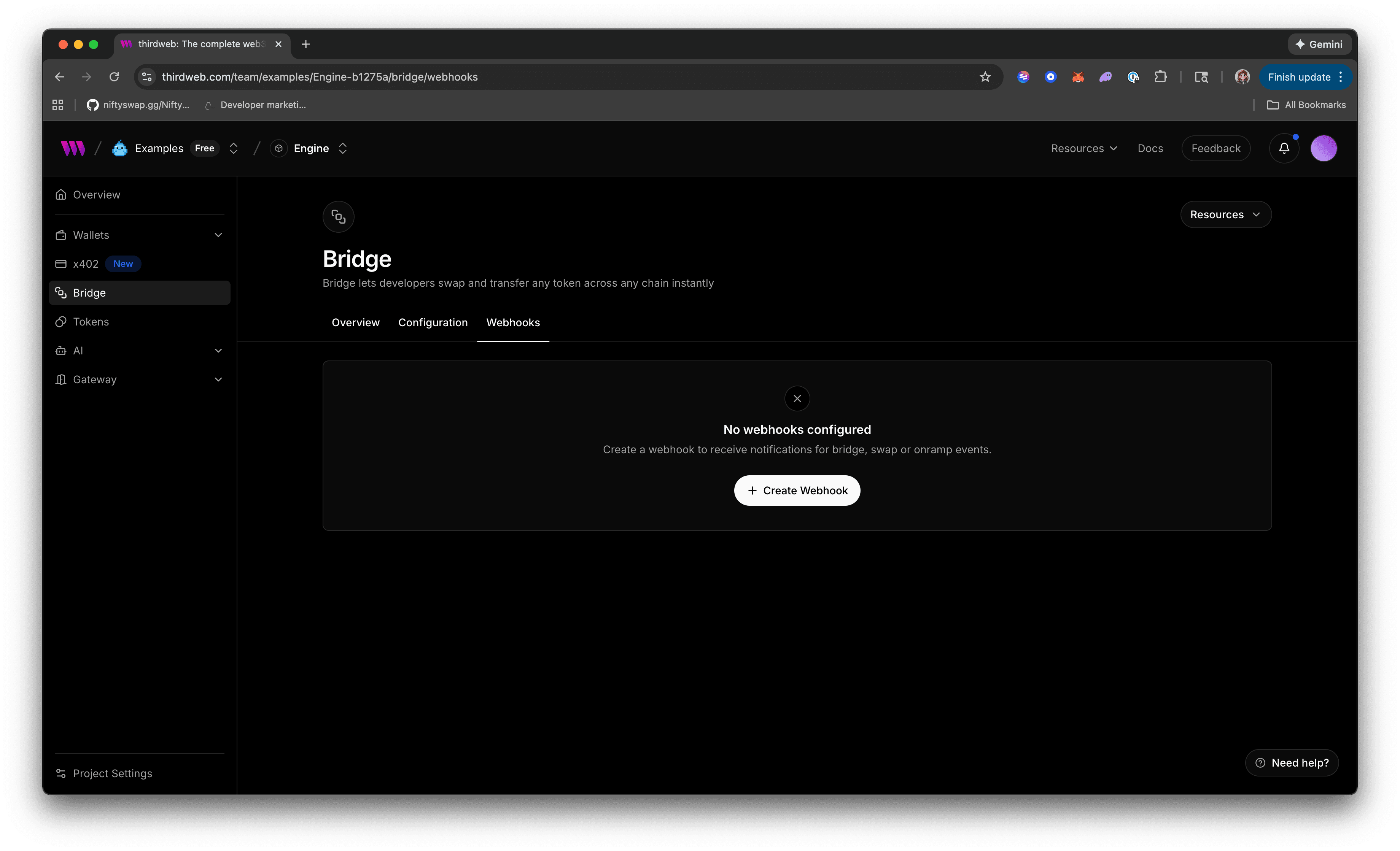The width and height of the screenshot is (1400, 851).
Task: Open the Resources dropdown in the top navbar
Action: tap(1082, 148)
